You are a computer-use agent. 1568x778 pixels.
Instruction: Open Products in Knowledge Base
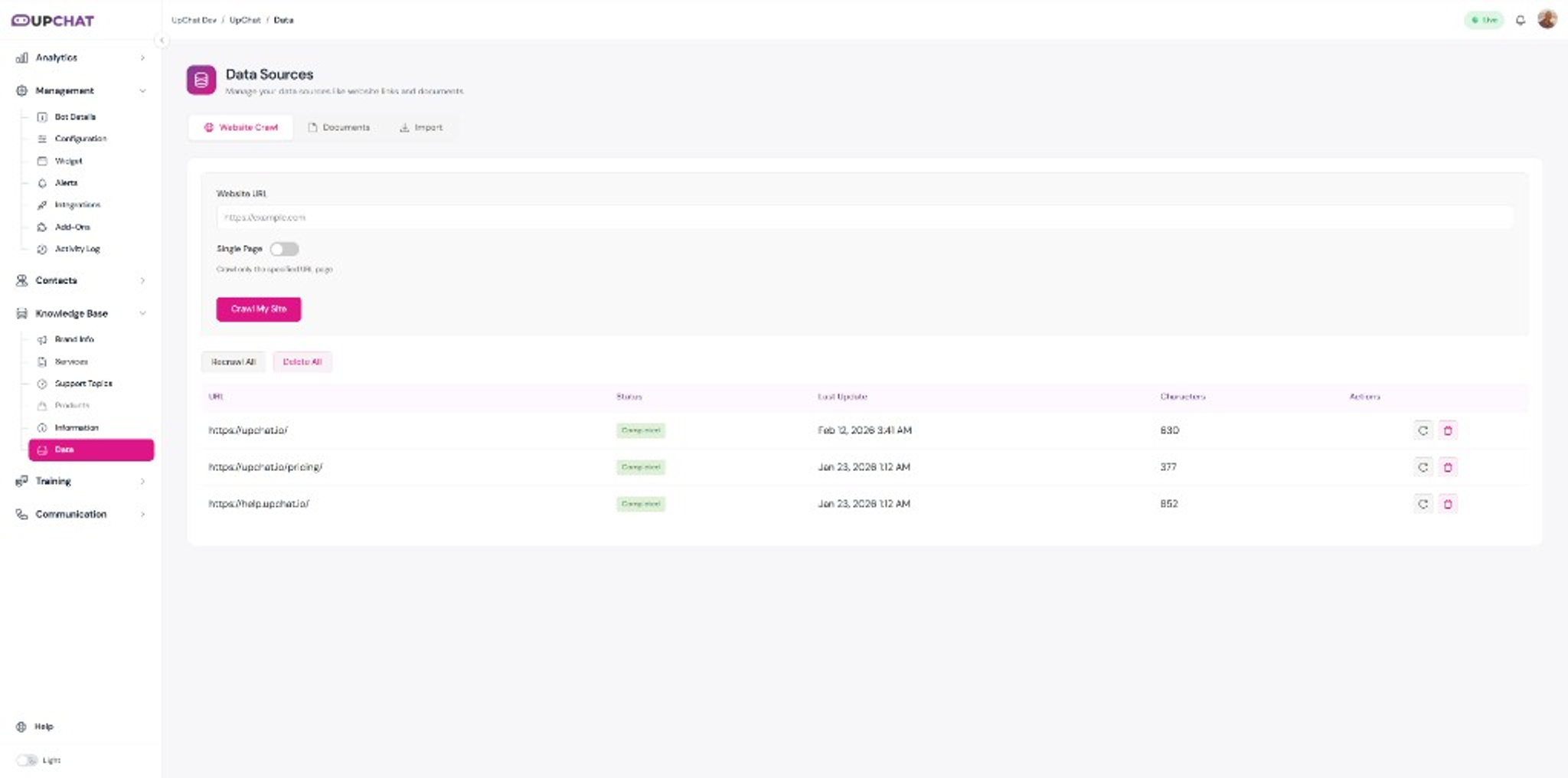point(72,405)
